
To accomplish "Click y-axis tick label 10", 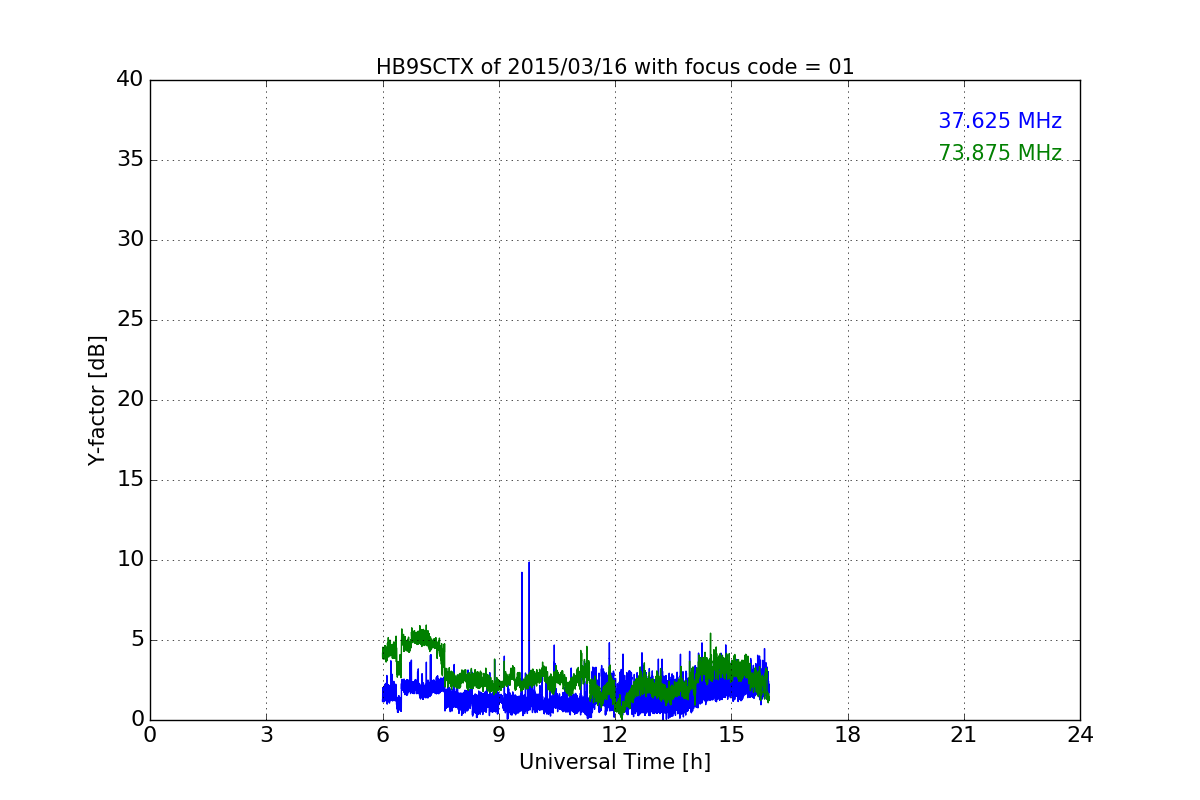I will click(129, 560).
